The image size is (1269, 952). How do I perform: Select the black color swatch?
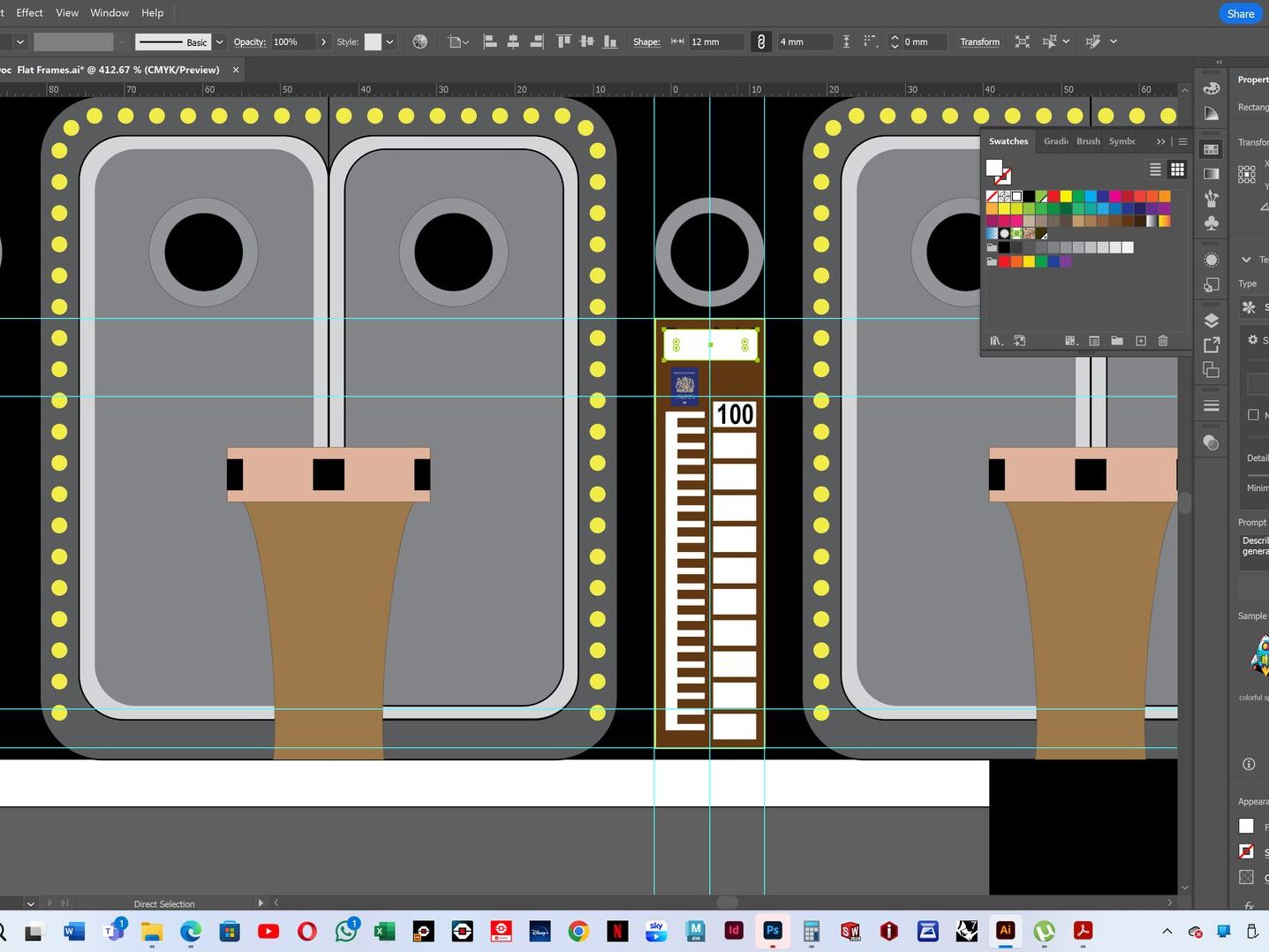[x=1029, y=196]
